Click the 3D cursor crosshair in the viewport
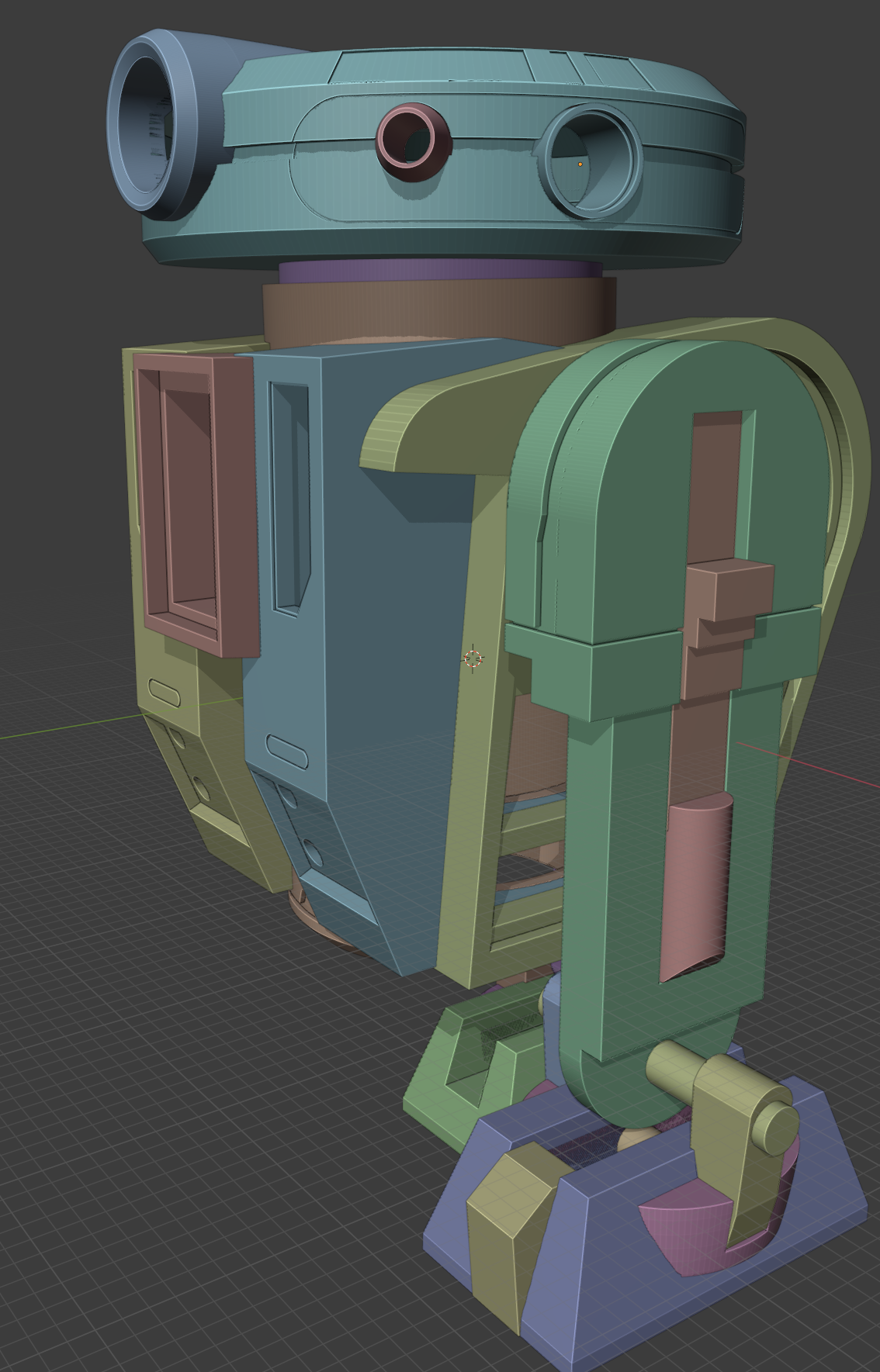This screenshot has height=1372, width=880. (x=473, y=658)
